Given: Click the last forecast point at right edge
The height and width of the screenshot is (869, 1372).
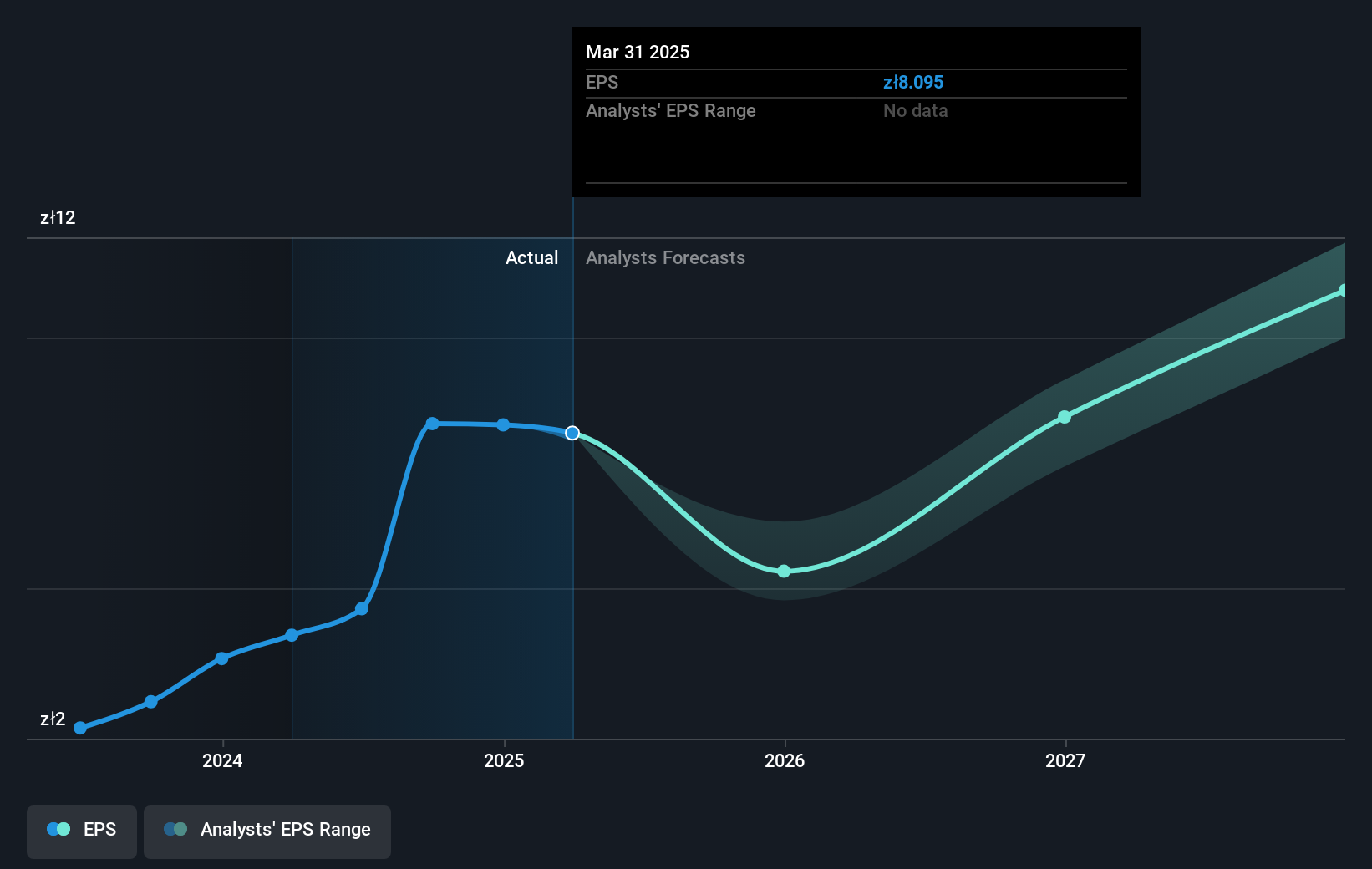Looking at the screenshot, I should tap(1344, 291).
